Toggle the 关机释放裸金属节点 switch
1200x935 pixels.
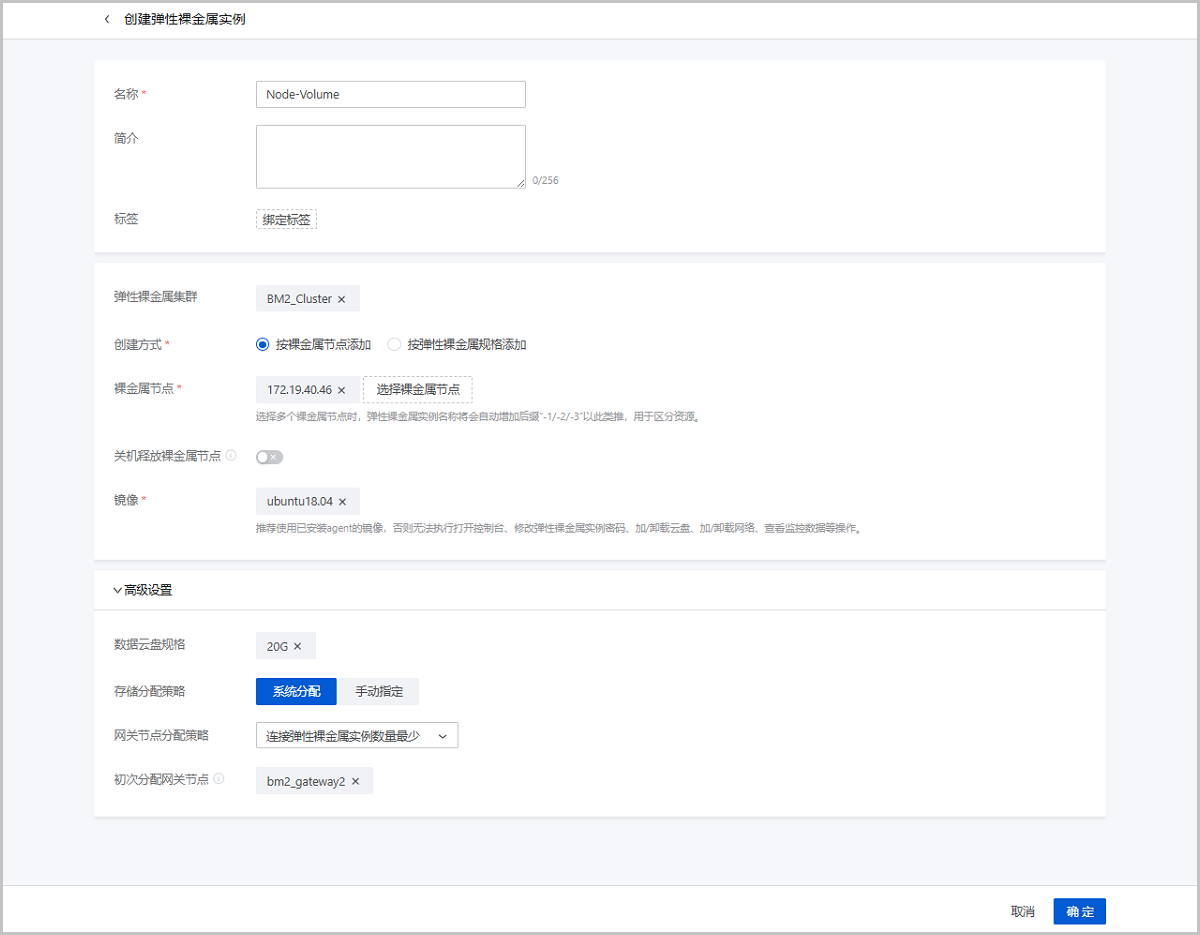point(269,457)
